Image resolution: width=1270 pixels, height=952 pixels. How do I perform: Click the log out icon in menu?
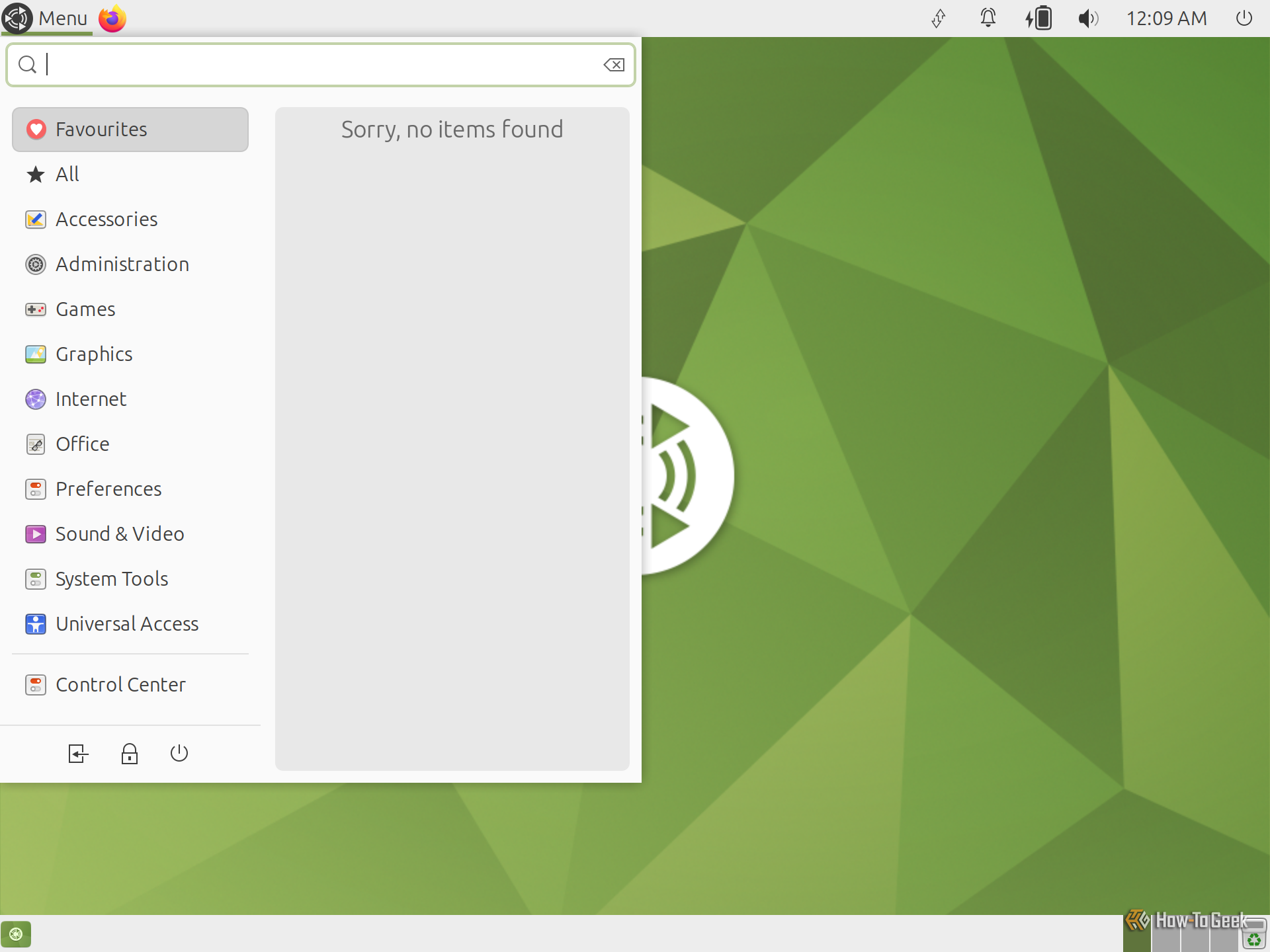pos(78,754)
